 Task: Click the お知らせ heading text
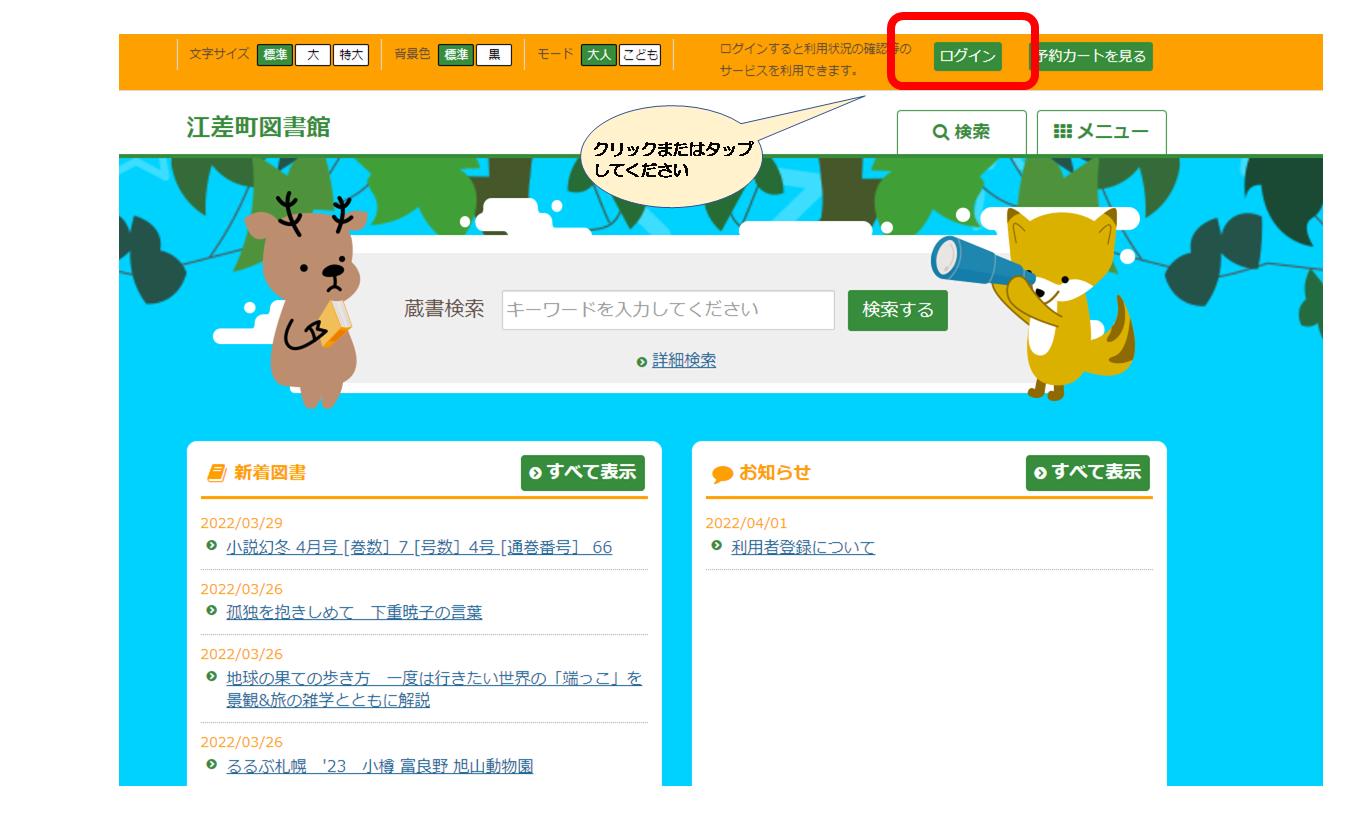[775, 473]
